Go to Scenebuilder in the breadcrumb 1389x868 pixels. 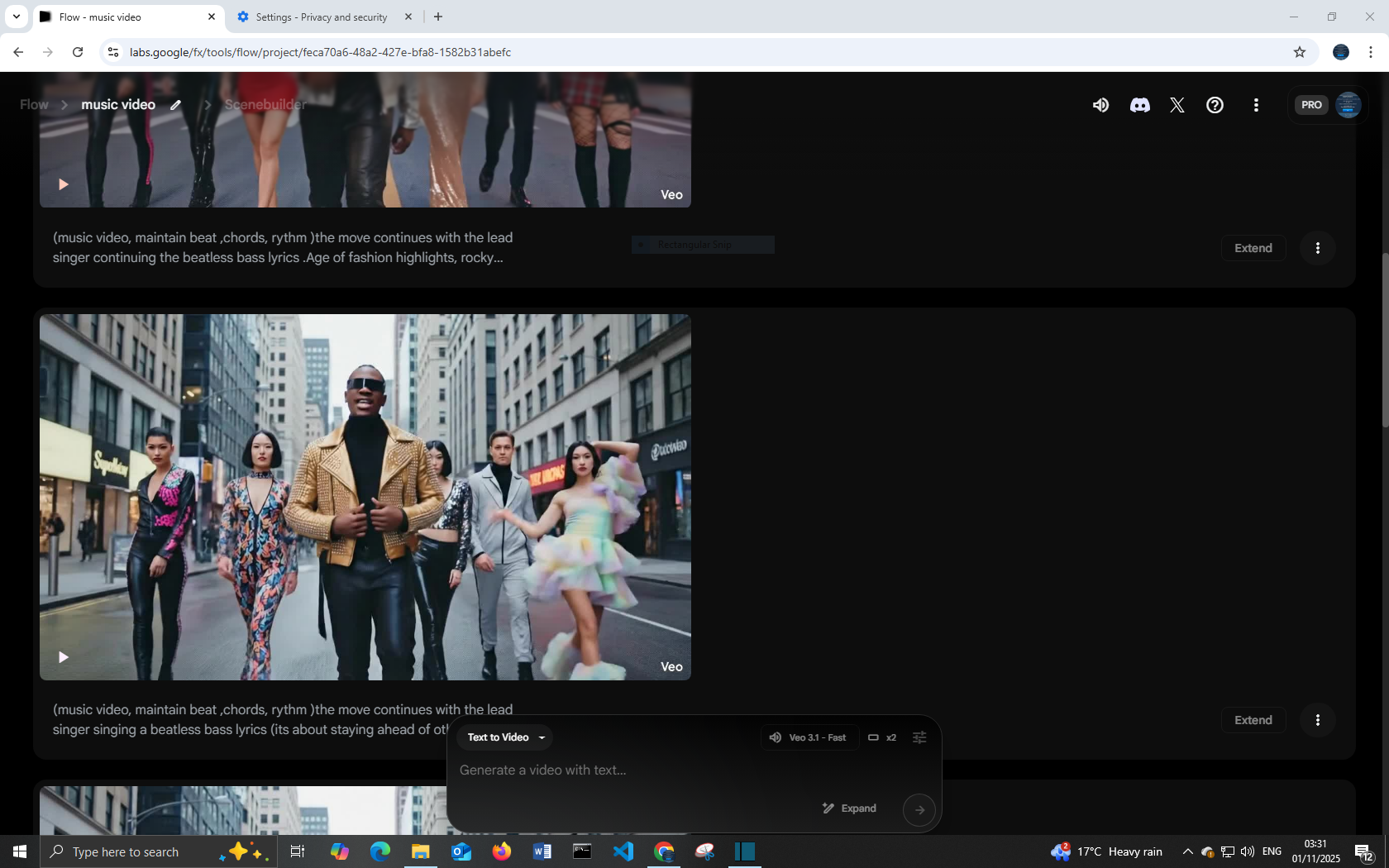click(265, 105)
